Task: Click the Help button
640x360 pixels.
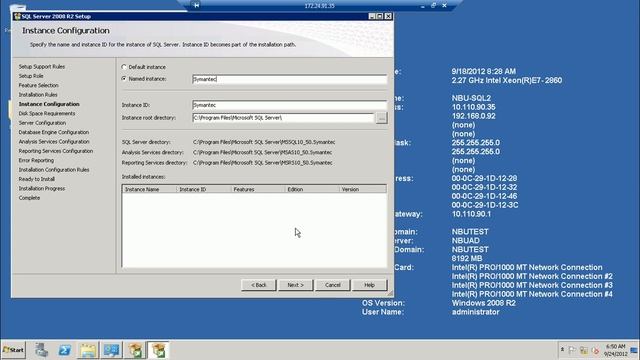Action: tap(369, 285)
